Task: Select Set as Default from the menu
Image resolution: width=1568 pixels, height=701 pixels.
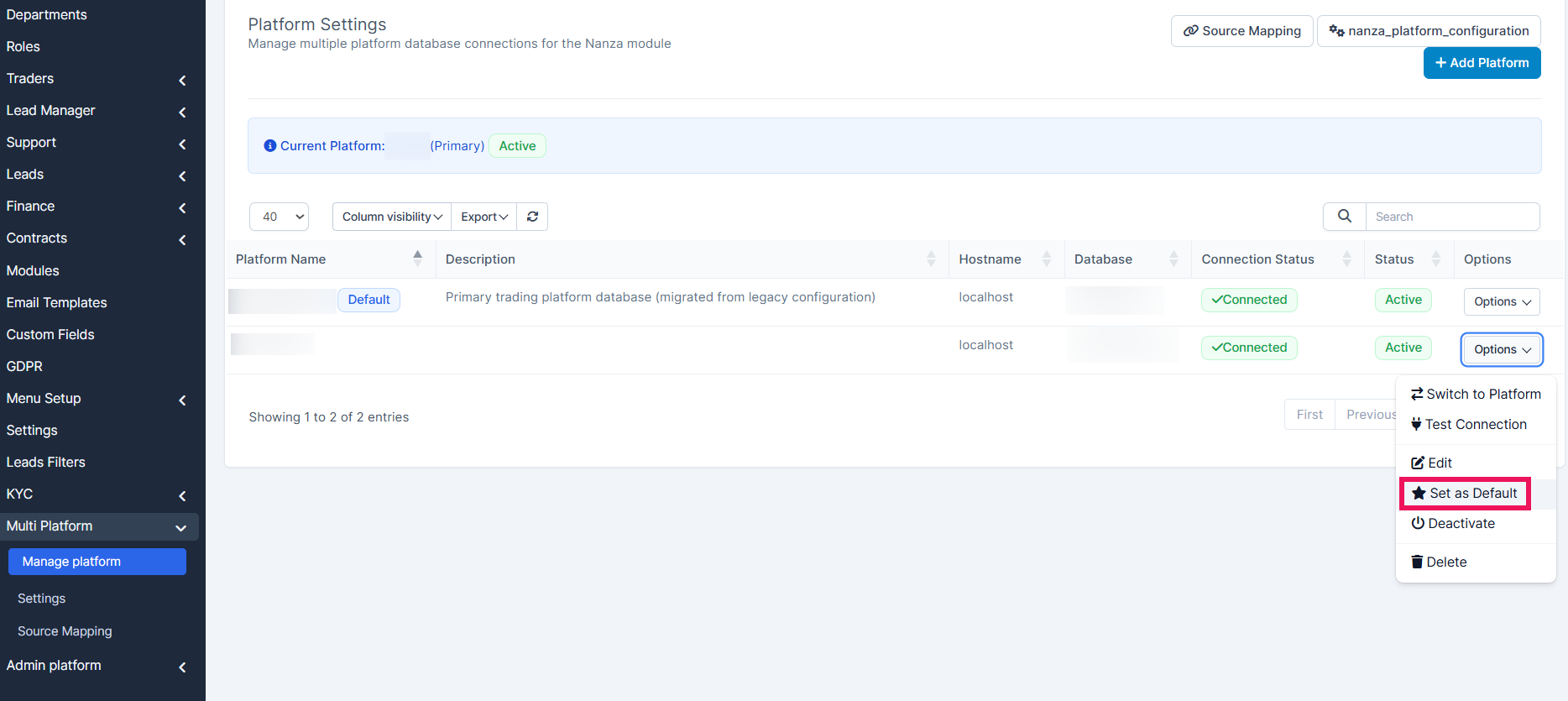Action: point(1466,493)
